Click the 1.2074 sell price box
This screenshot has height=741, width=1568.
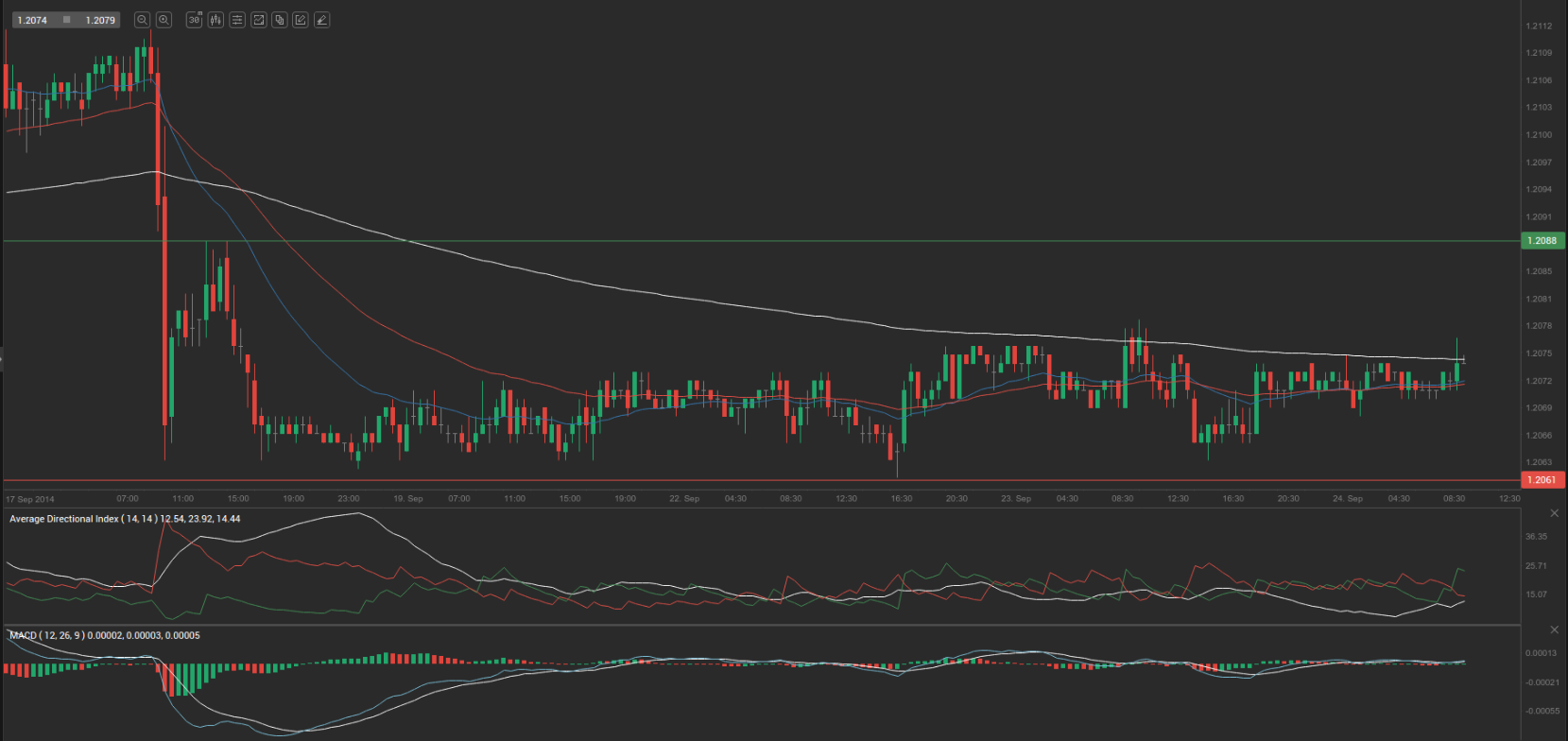click(32, 20)
